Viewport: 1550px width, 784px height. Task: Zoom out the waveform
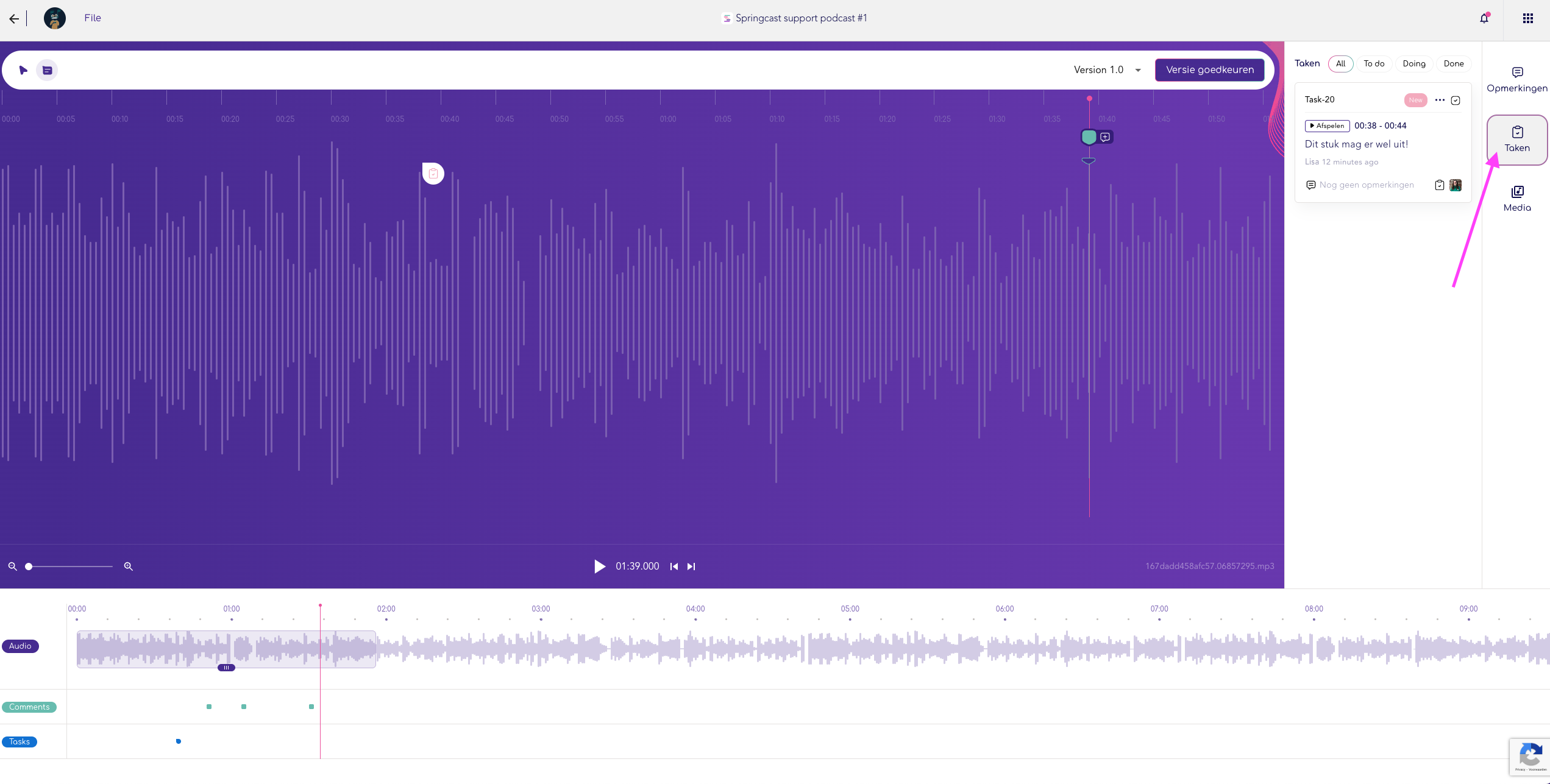(x=12, y=567)
